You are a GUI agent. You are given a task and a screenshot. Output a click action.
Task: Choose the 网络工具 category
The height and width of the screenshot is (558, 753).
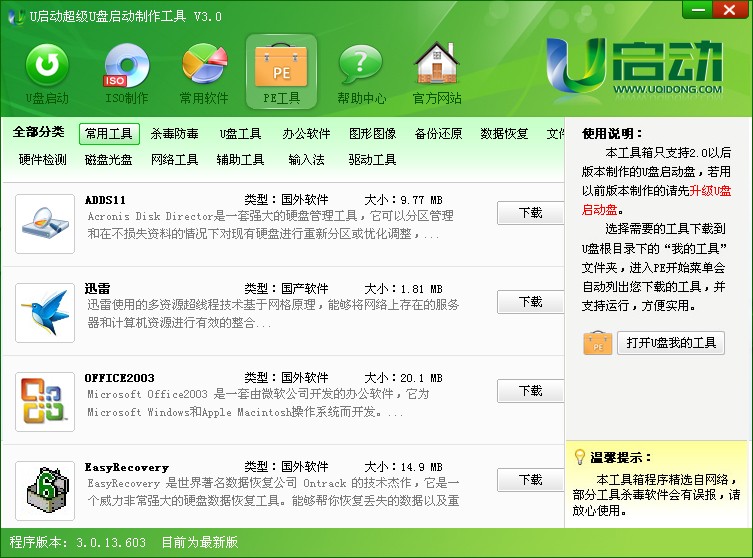coord(174,159)
